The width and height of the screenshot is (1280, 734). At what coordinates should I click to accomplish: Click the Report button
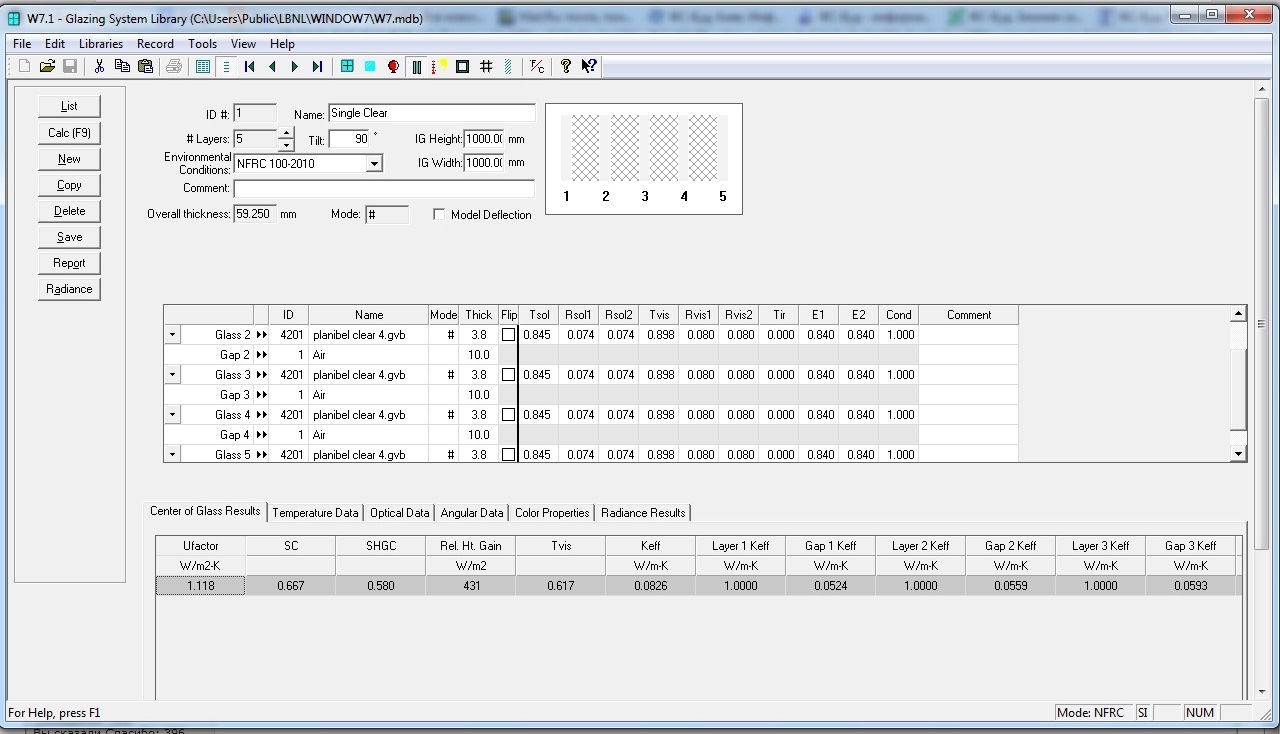69,263
